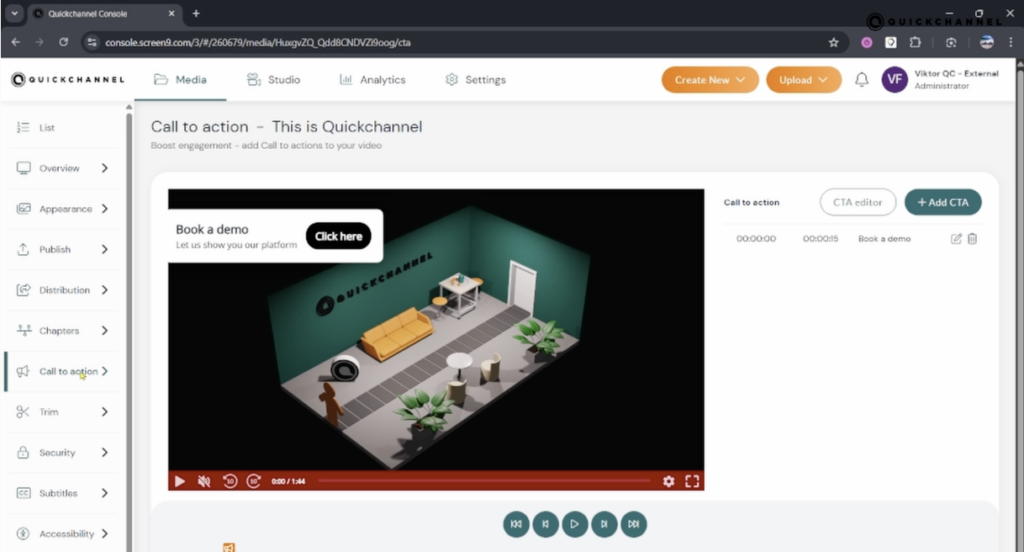Expand the Security section chevron
Viewport: 1024px width, 552px height.
[104, 452]
